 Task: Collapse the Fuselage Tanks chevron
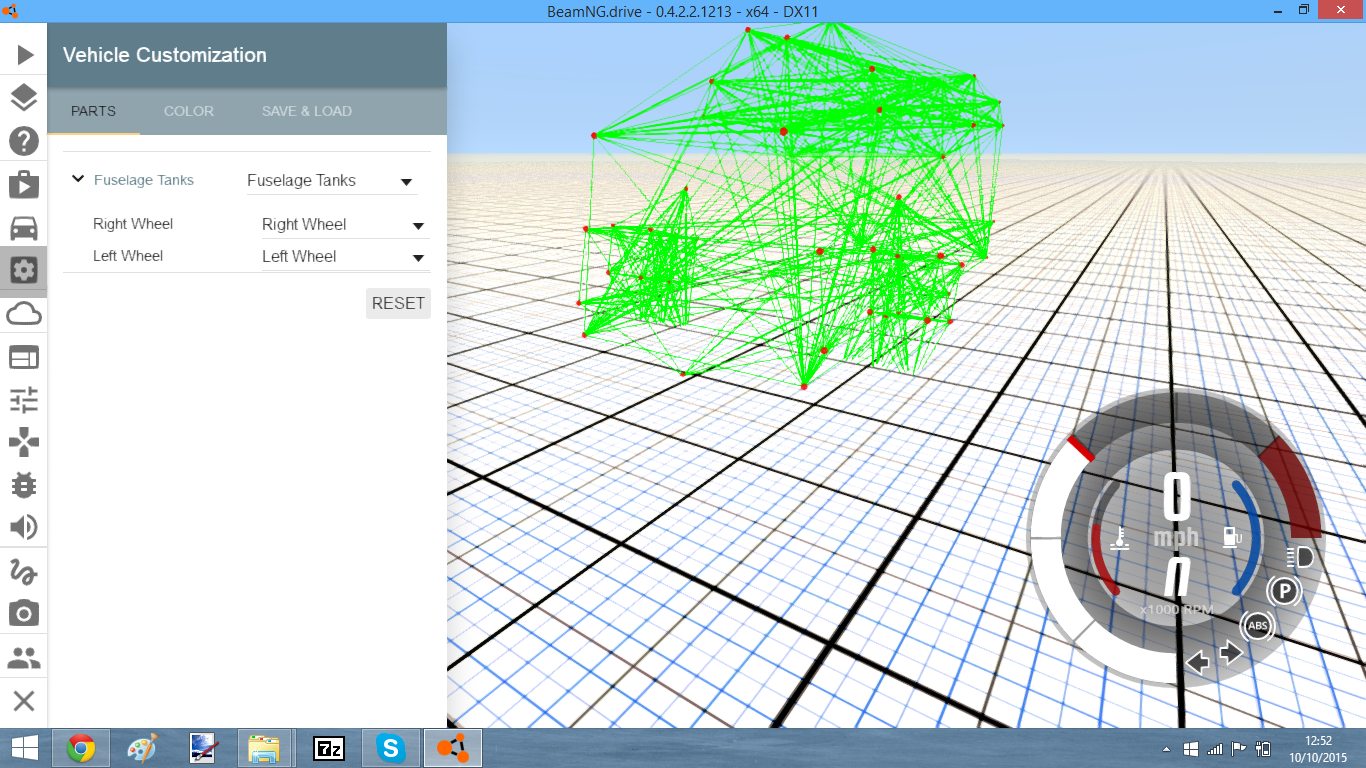click(x=78, y=180)
